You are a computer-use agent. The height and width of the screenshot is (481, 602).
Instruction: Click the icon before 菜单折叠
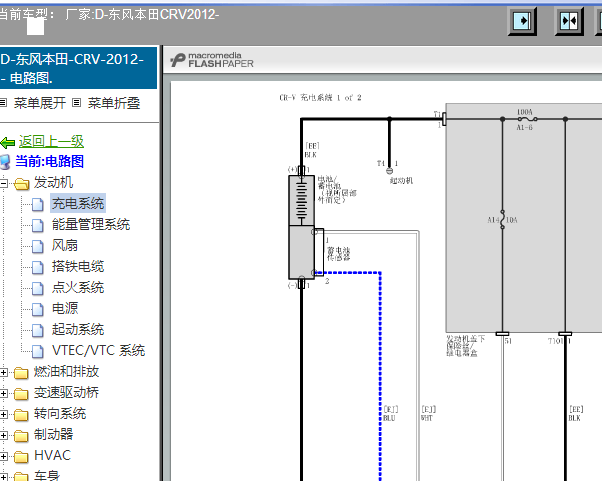77,102
